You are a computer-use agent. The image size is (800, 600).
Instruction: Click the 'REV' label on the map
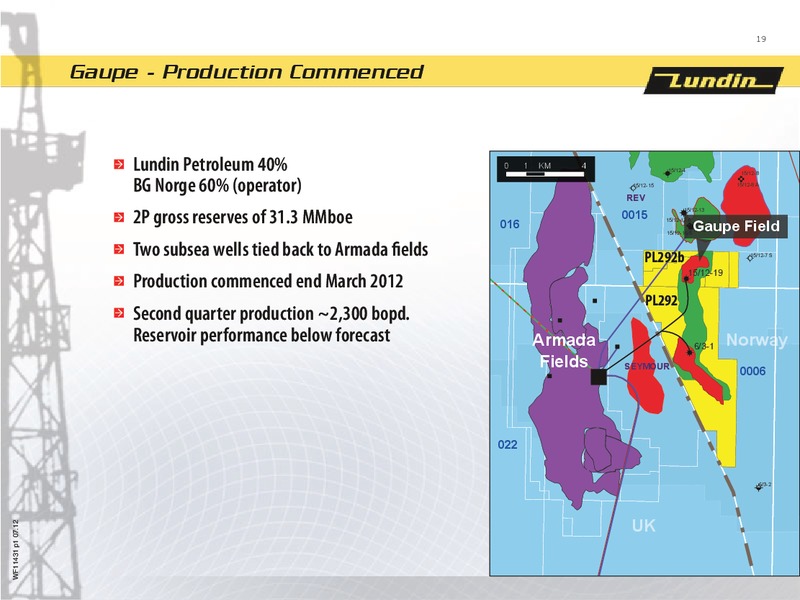[636, 197]
